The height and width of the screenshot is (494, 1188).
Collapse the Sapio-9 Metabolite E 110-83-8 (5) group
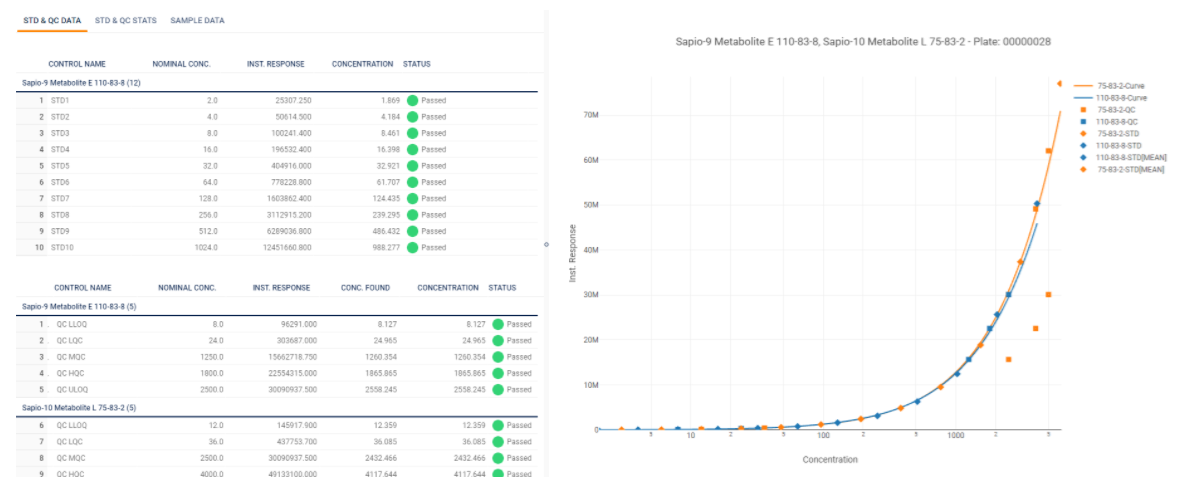[x=80, y=306]
